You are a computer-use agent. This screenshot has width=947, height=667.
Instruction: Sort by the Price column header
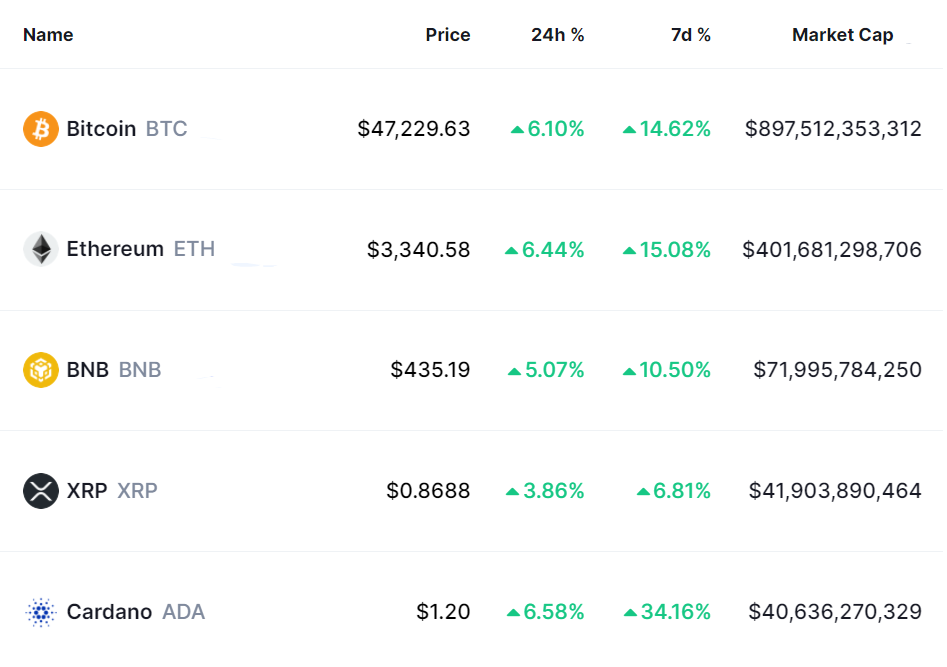447,35
